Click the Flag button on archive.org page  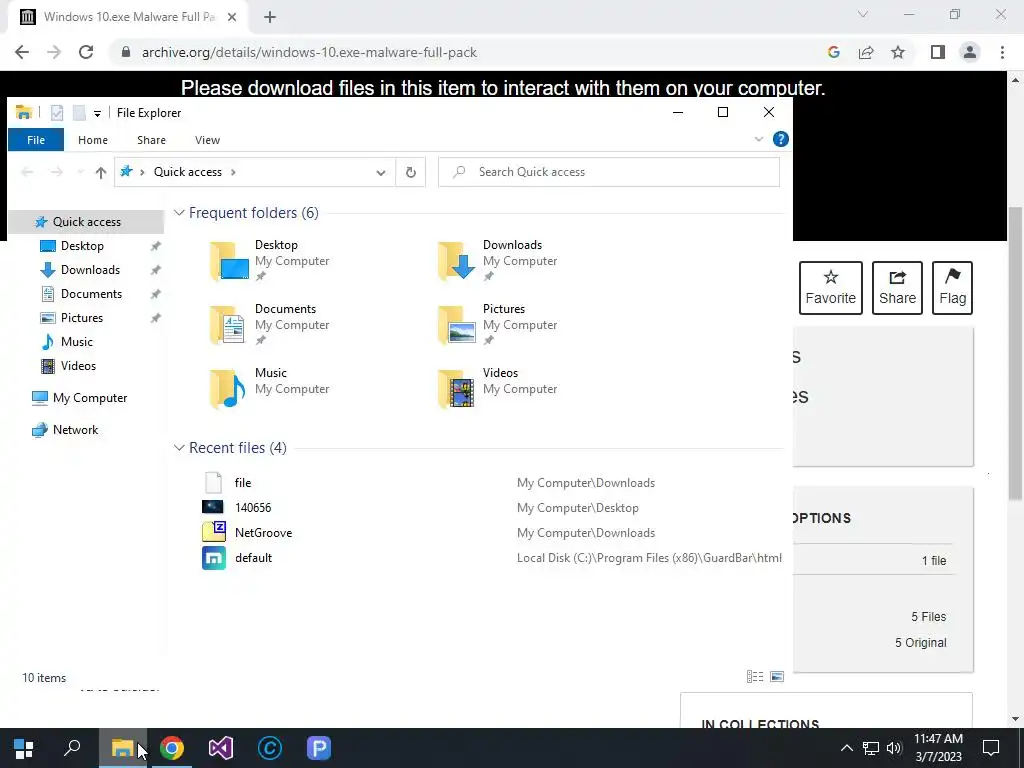click(952, 288)
